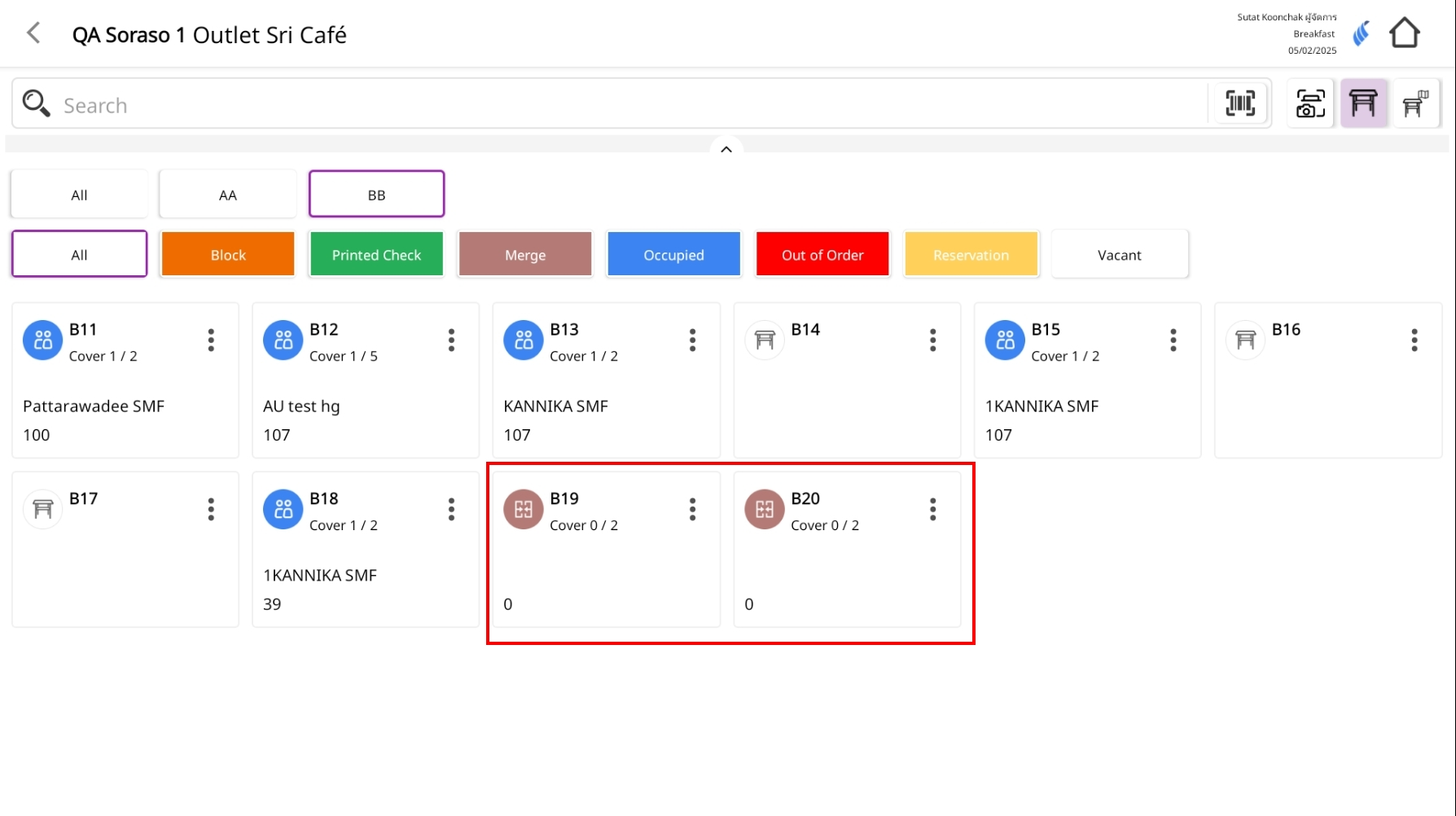Switch to the AA zone tab

pyautogui.click(x=228, y=195)
